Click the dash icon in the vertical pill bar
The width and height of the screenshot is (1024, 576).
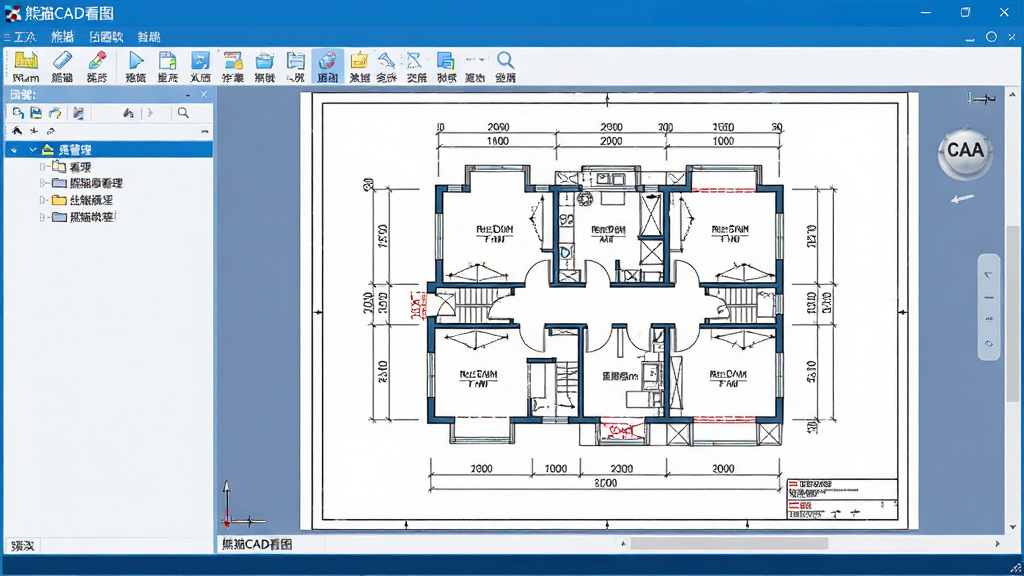(989, 298)
